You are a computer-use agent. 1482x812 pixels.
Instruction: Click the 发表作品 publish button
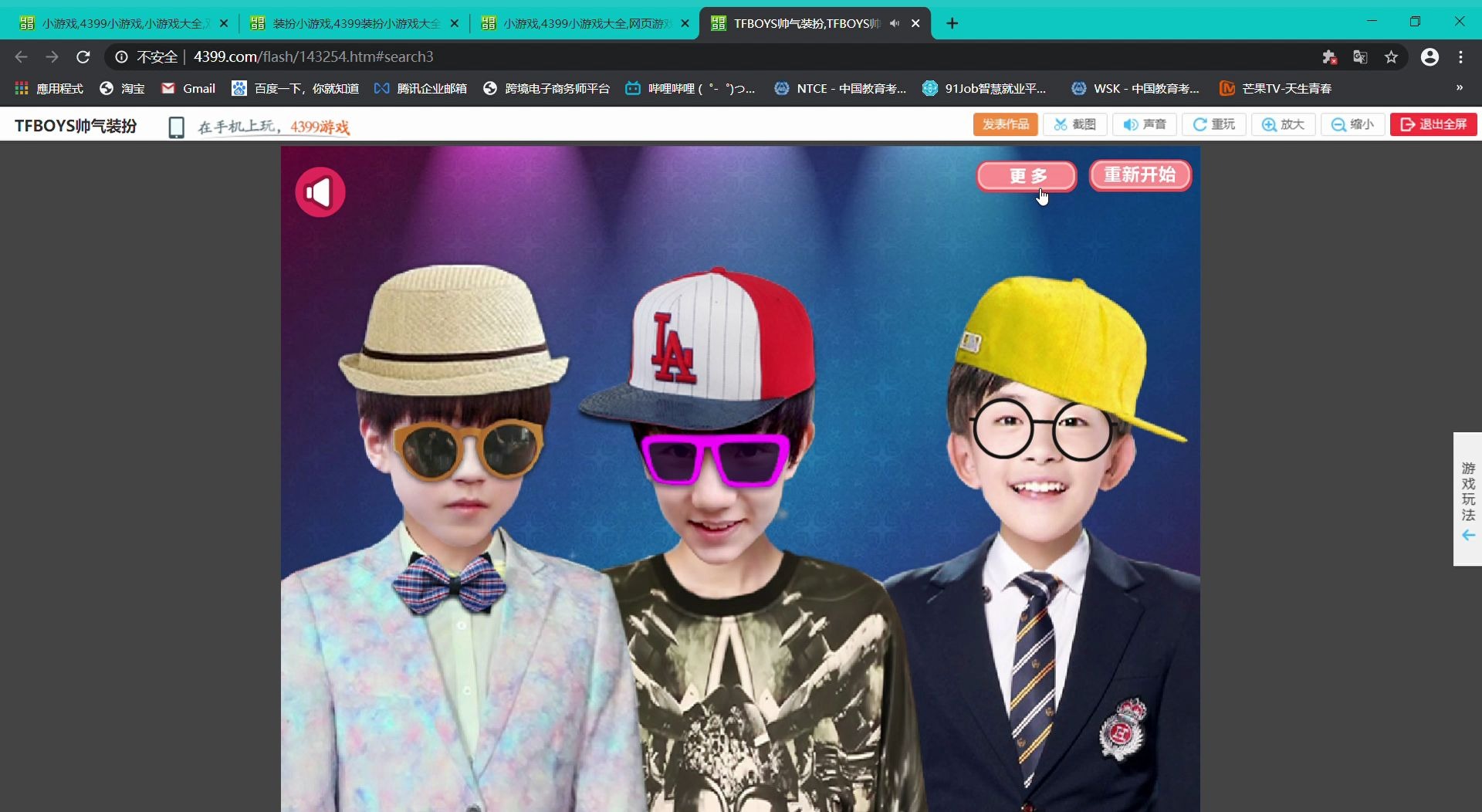click(1005, 124)
